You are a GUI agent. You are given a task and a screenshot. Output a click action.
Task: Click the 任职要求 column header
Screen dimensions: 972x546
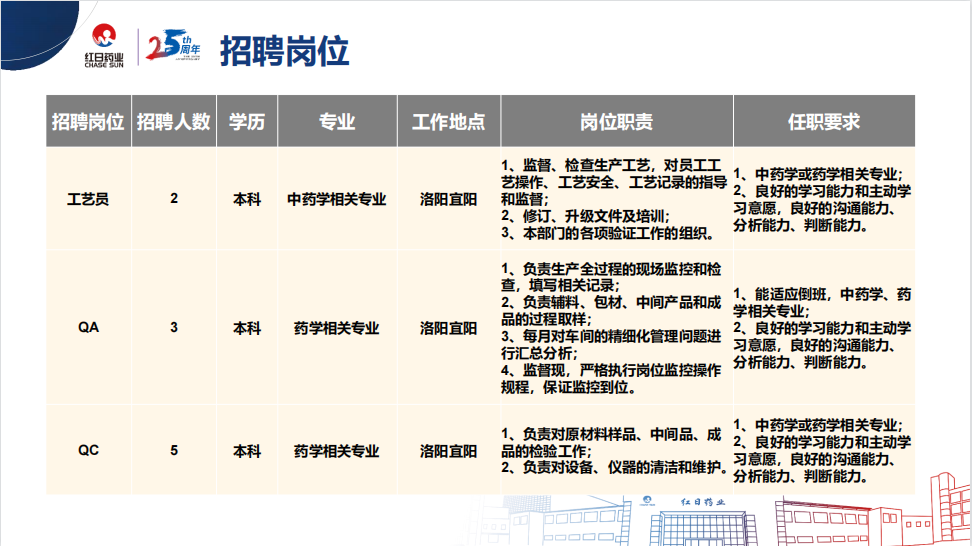pos(824,122)
